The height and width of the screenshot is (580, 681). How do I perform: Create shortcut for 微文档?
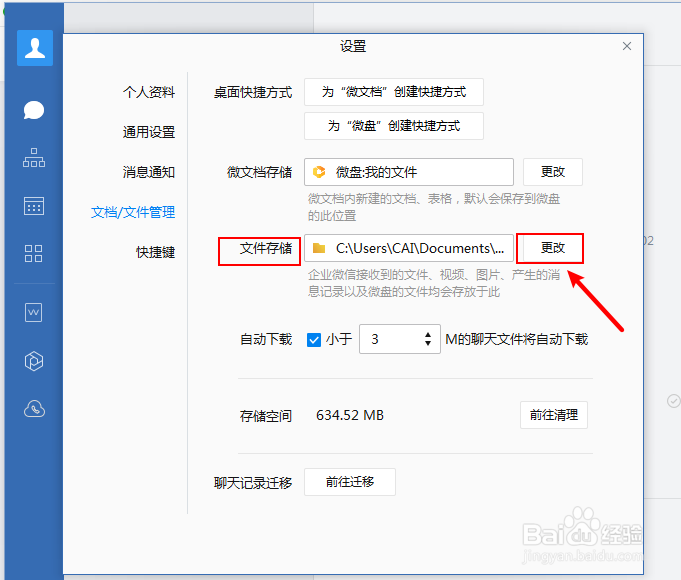(x=394, y=92)
